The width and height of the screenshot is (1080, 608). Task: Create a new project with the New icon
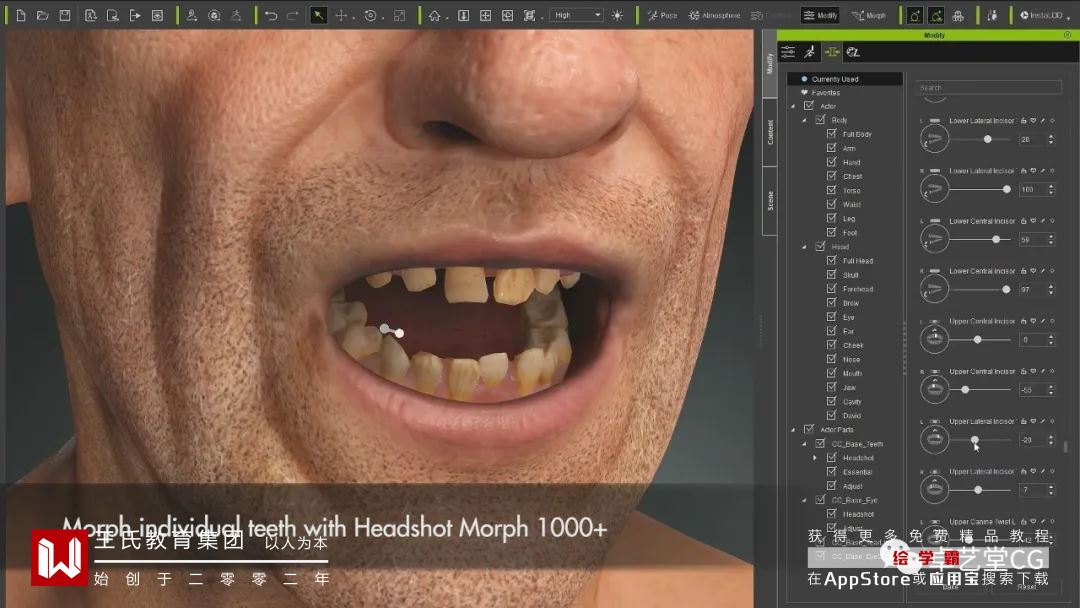21,15
